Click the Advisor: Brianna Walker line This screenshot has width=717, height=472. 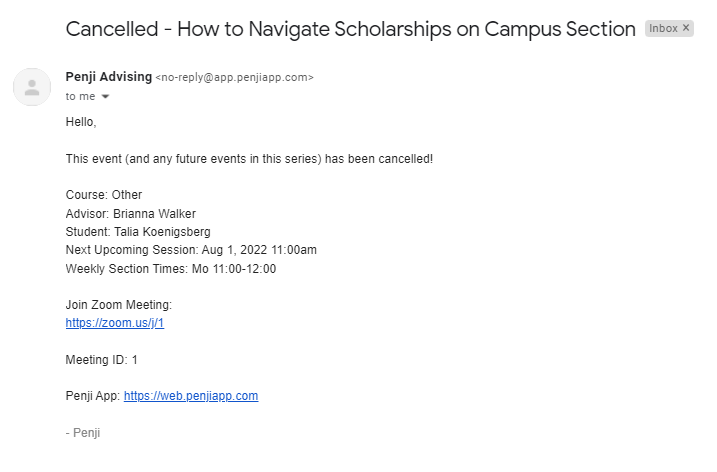point(131,214)
